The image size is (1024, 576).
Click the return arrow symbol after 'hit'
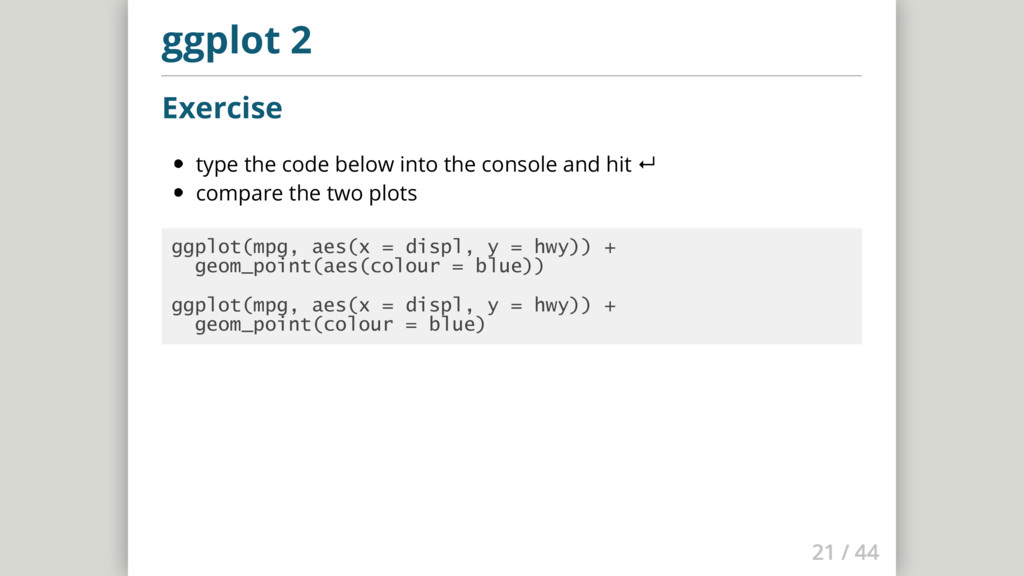647,164
